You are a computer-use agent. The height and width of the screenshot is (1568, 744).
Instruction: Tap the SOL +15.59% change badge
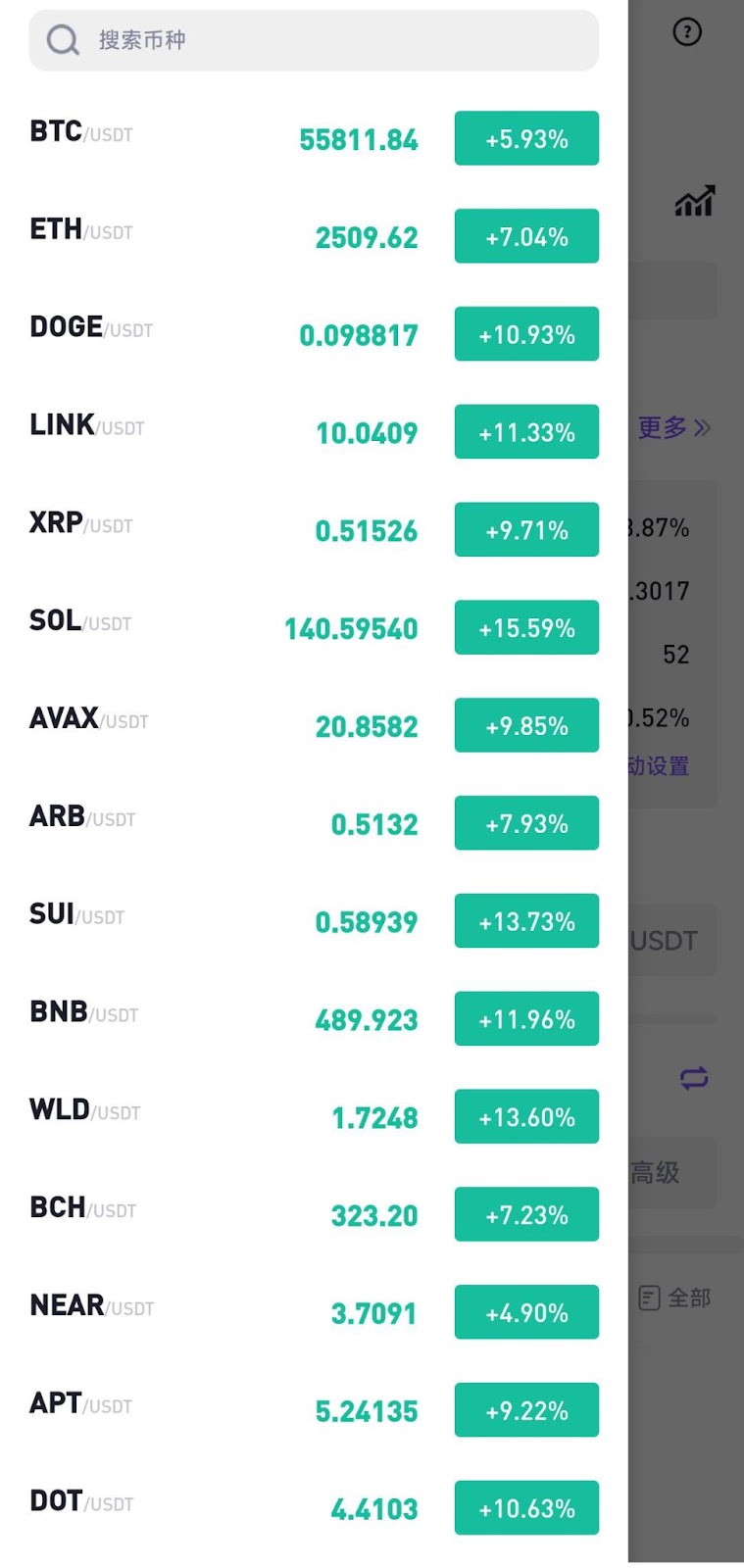[x=526, y=628]
